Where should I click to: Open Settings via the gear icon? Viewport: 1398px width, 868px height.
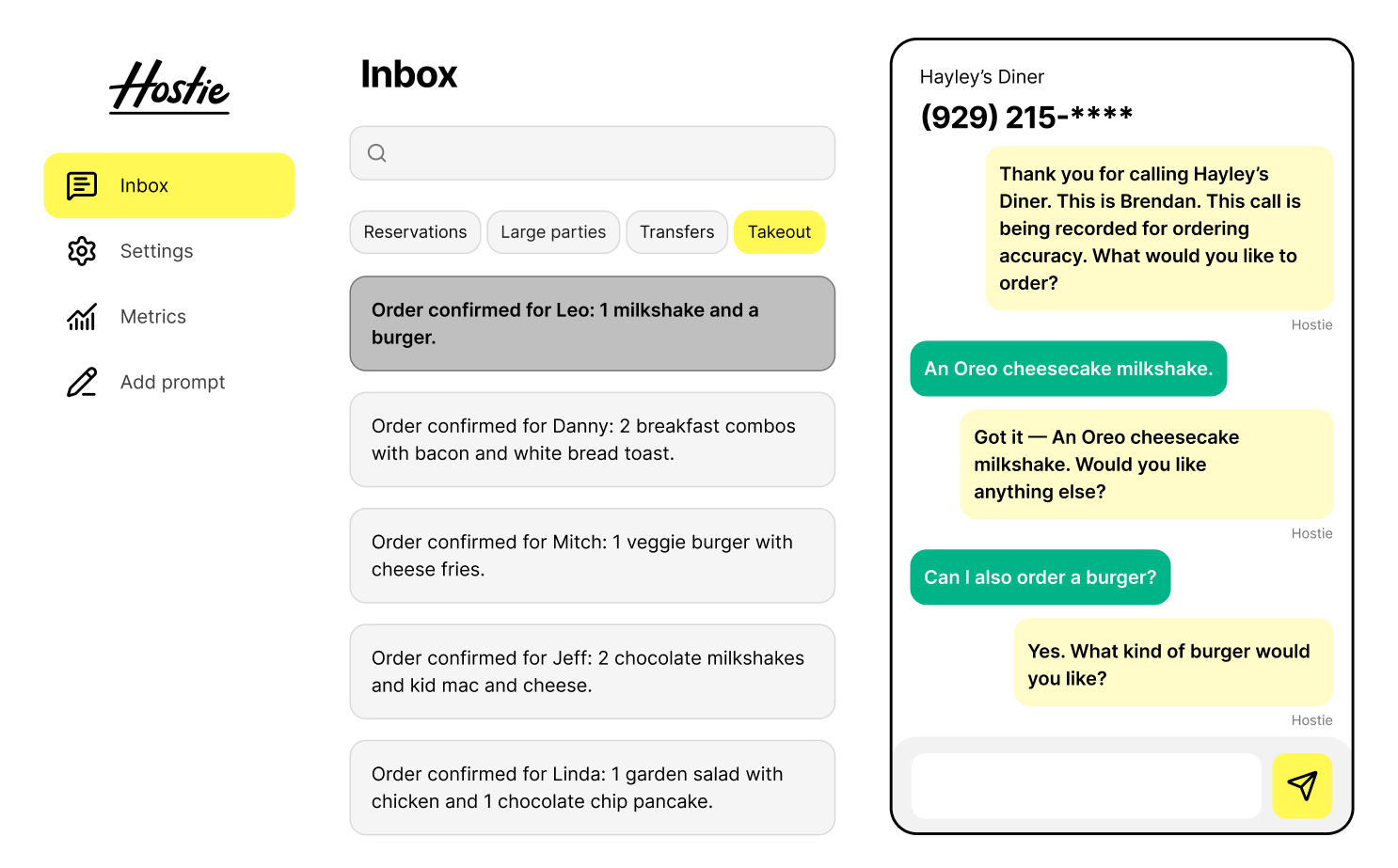pyautogui.click(x=82, y=251)
